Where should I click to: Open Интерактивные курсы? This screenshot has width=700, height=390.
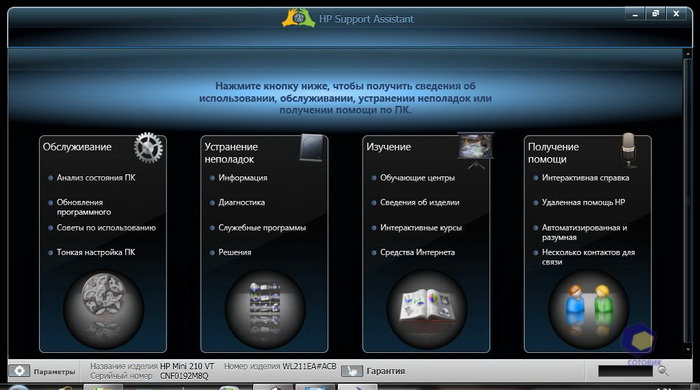click(421, 228)
